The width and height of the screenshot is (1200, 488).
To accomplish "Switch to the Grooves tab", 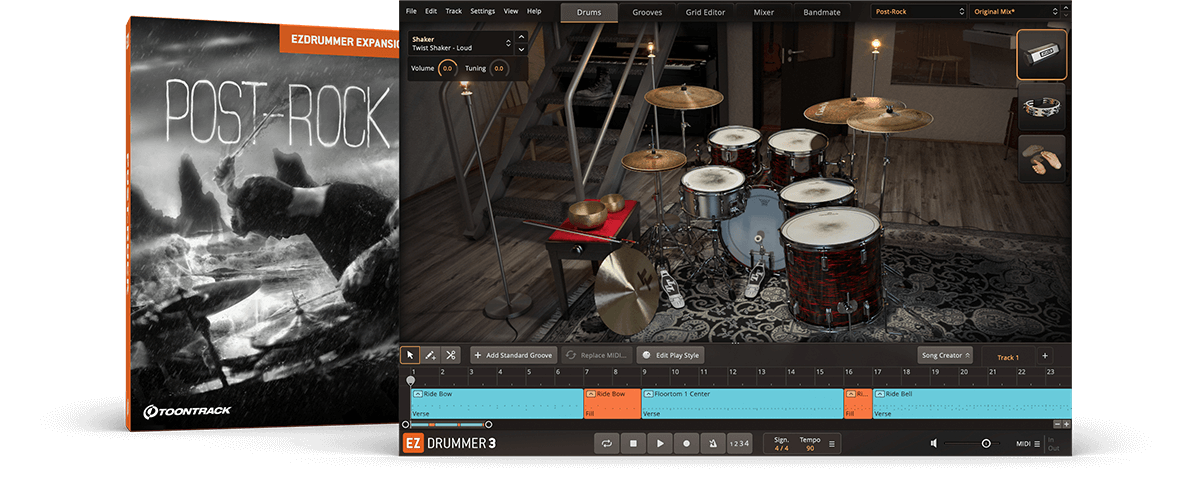I will (647, 12).
